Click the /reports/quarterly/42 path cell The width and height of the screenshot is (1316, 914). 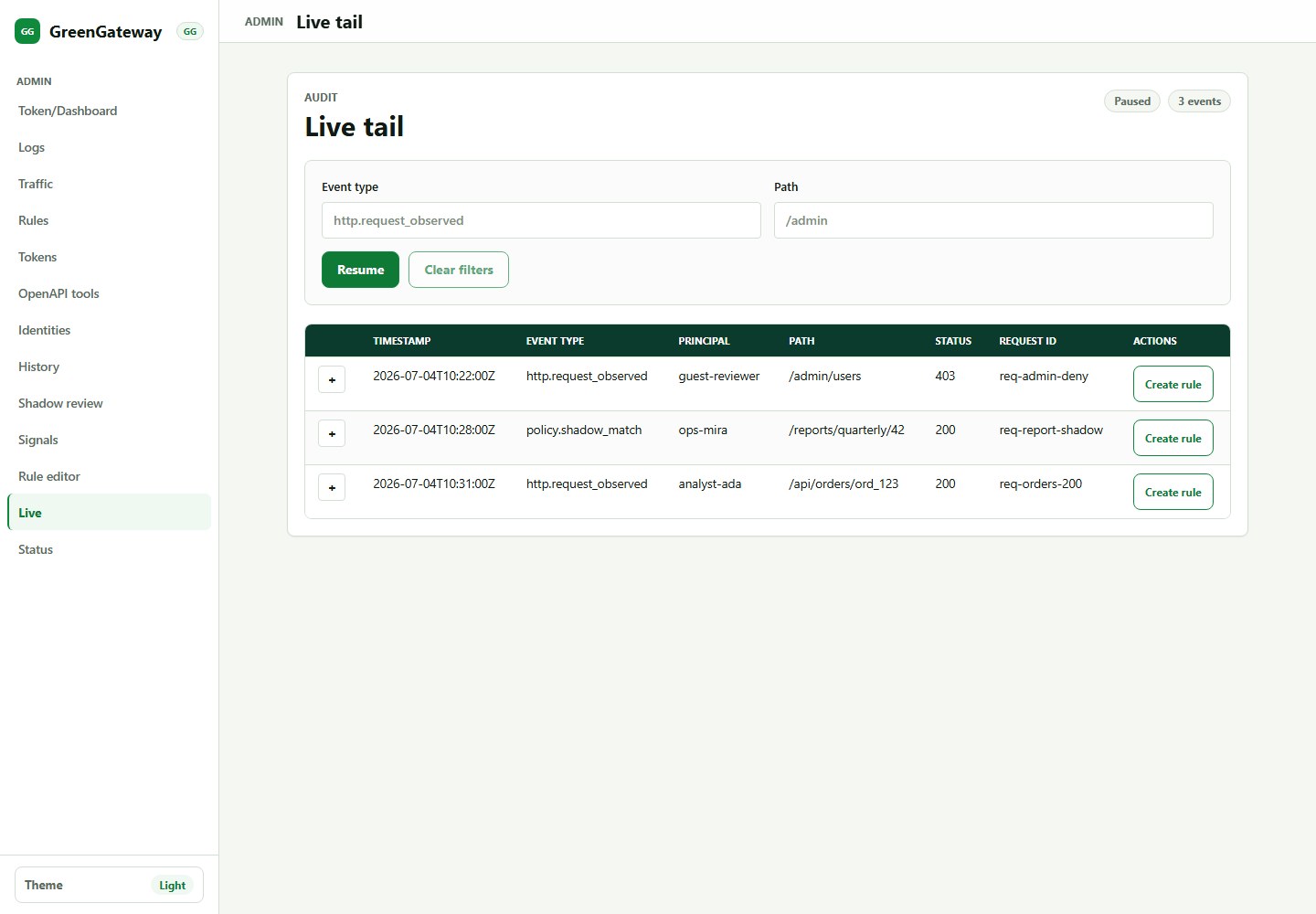846,430
